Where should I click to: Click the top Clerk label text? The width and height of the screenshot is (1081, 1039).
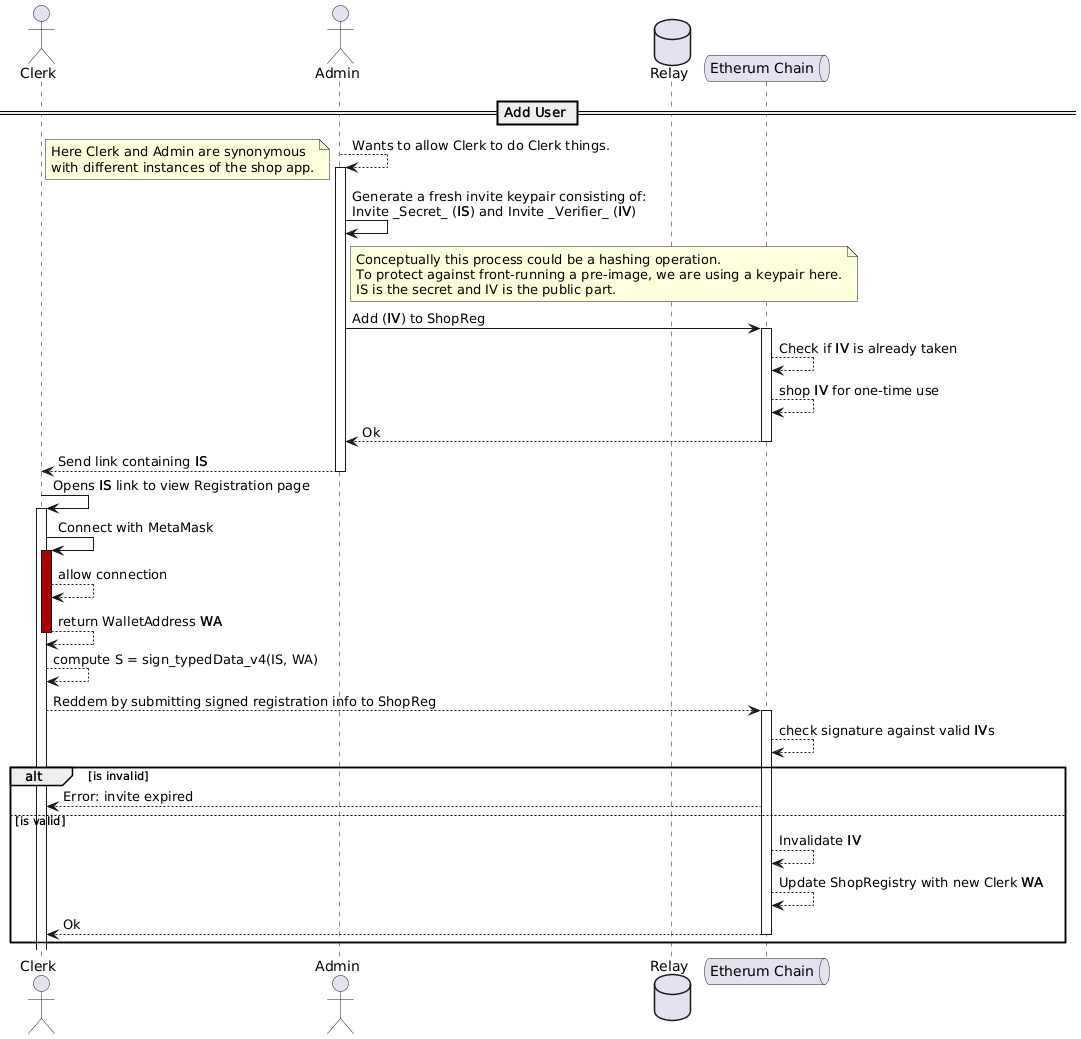coord(38,73)
